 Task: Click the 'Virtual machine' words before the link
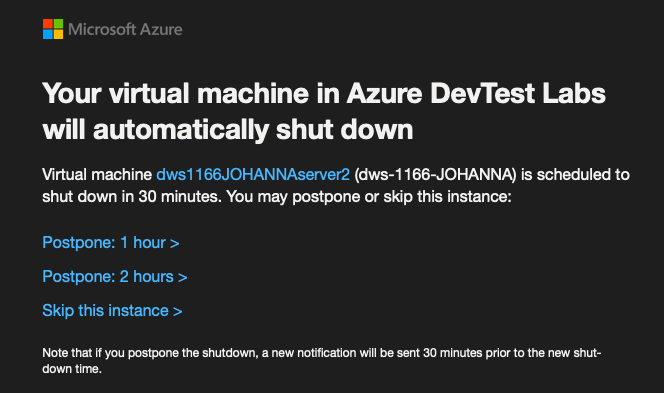click(x=97, y=174)
